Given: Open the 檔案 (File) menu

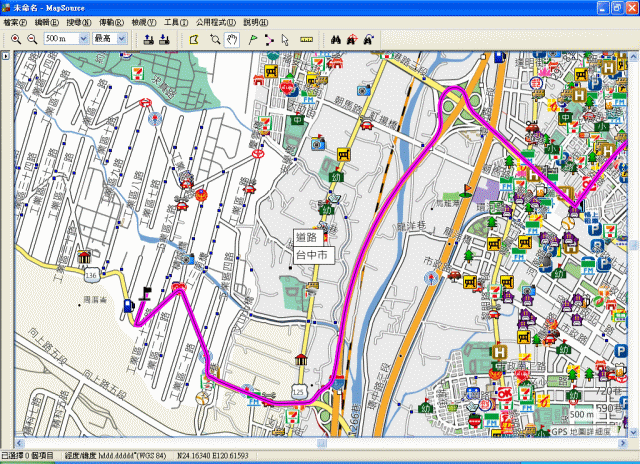Looking at the screenshot, I should tap(15, 22).
